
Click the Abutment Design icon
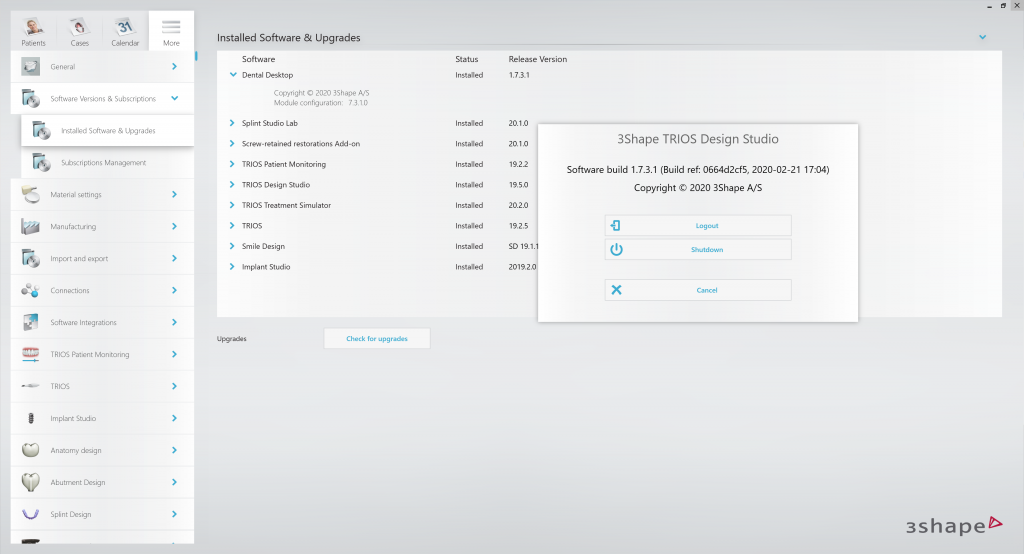pyautogui.click(x=31, y=483)
